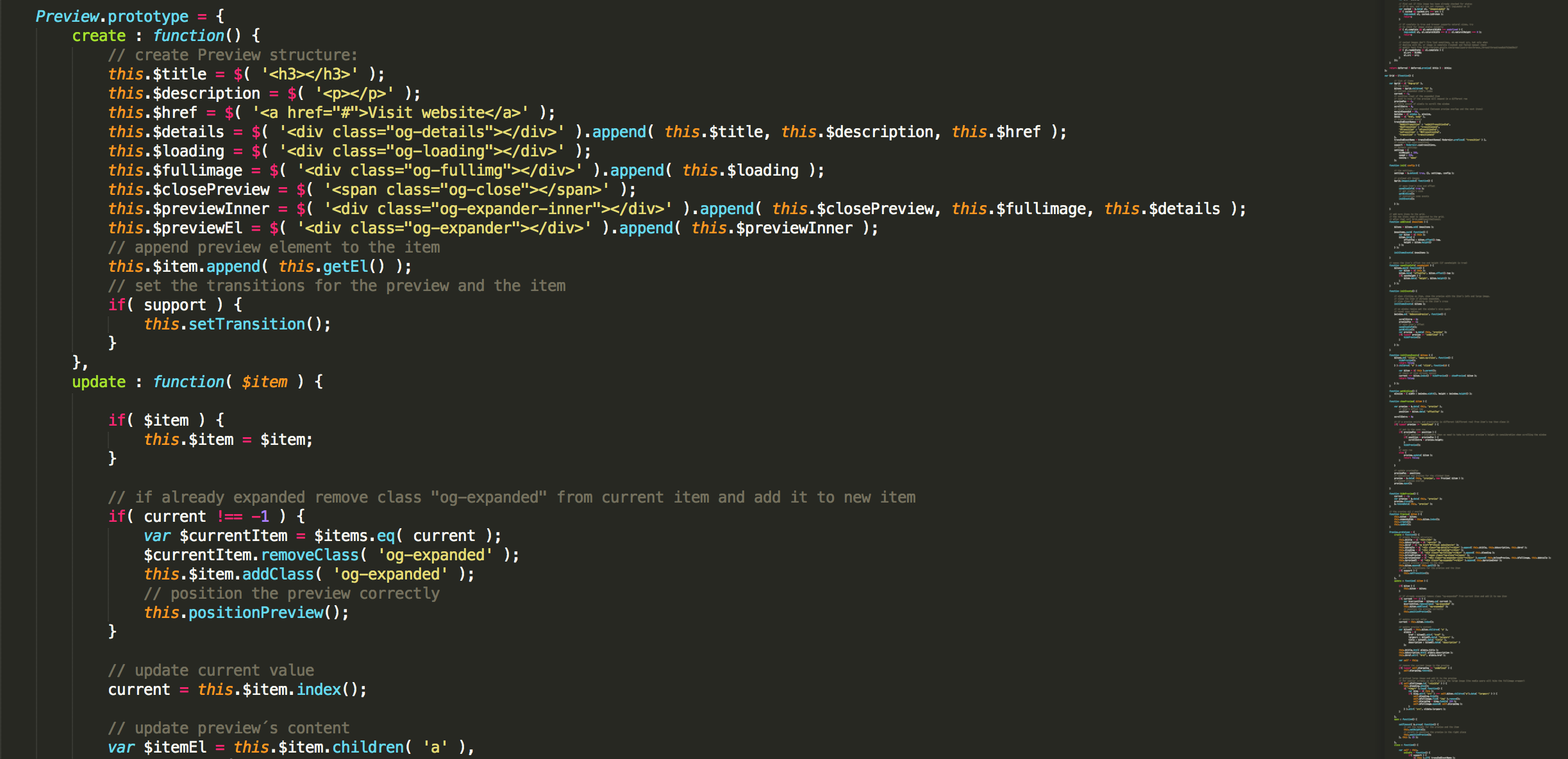Click 'var $currentItem' declaration
This screenshot has height=759, width=1568.
[x=215, y=536]
